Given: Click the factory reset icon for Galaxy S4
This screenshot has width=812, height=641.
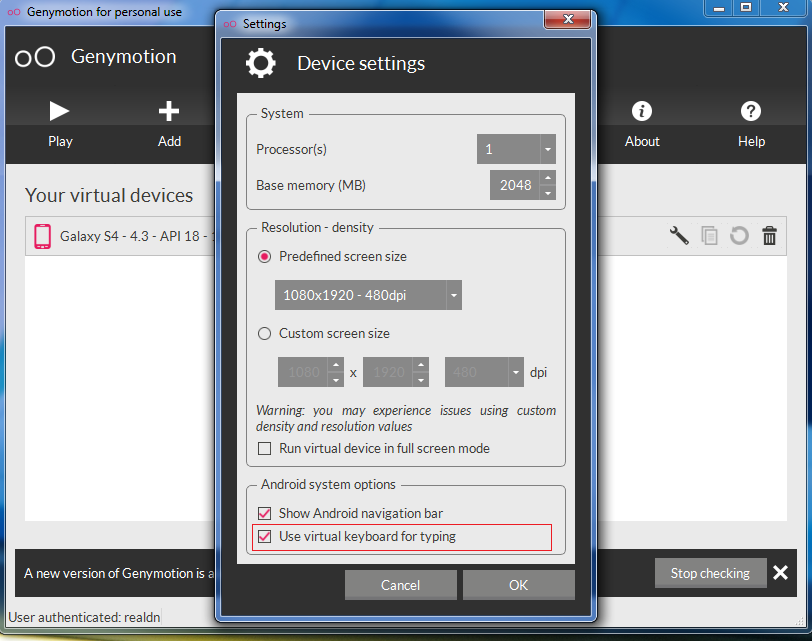Looking at the screenshot, I should click(740, 236).
